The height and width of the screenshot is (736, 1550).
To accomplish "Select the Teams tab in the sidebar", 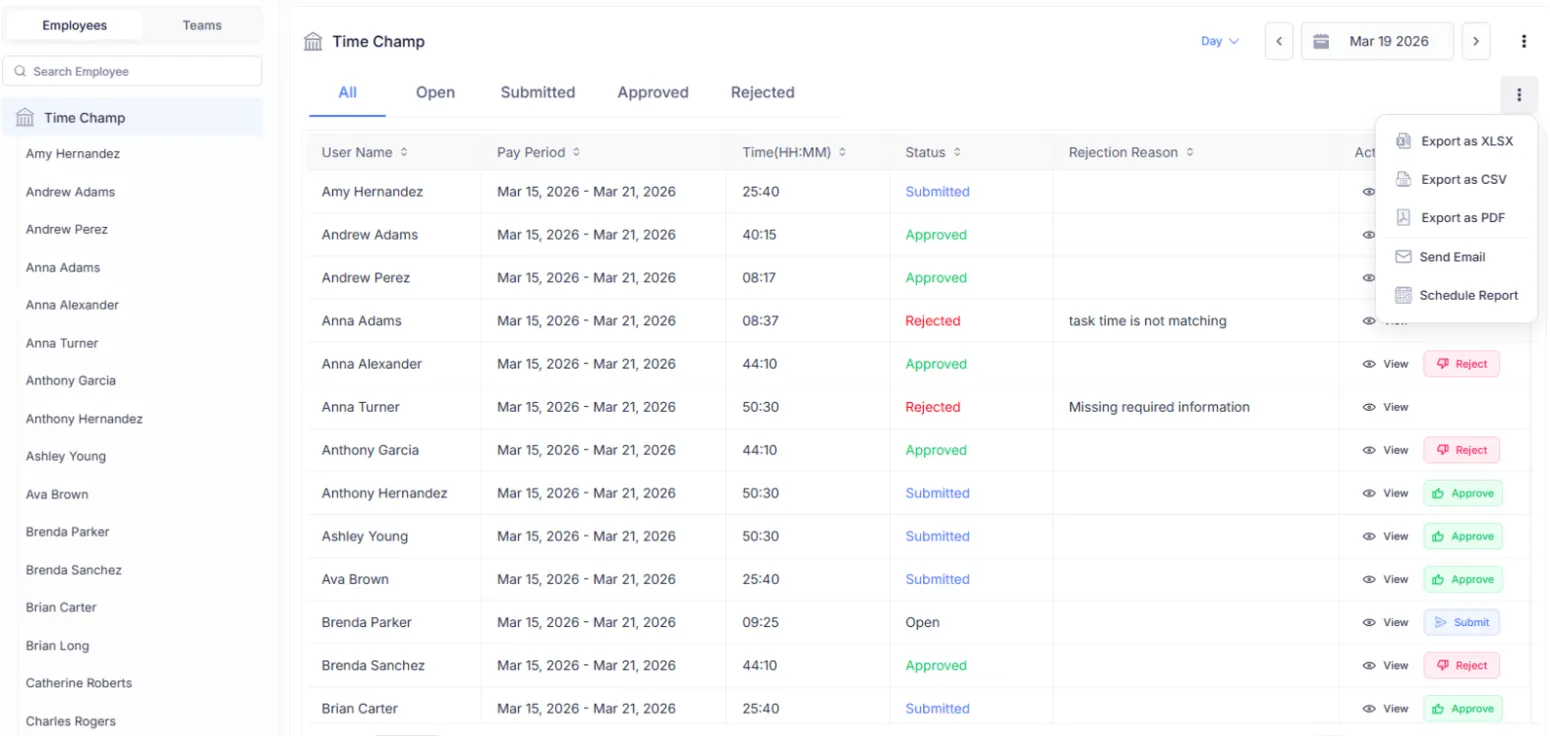I will tap(202, 24).
